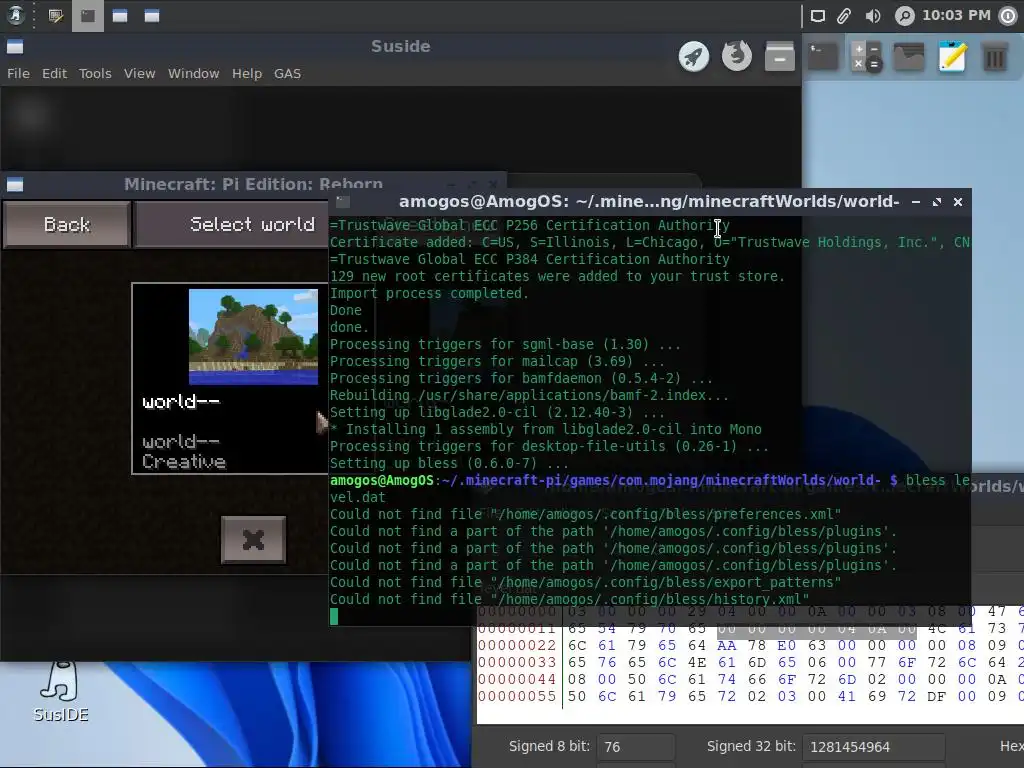
Task: Open the Window menu in Suside
Action: 193,74
